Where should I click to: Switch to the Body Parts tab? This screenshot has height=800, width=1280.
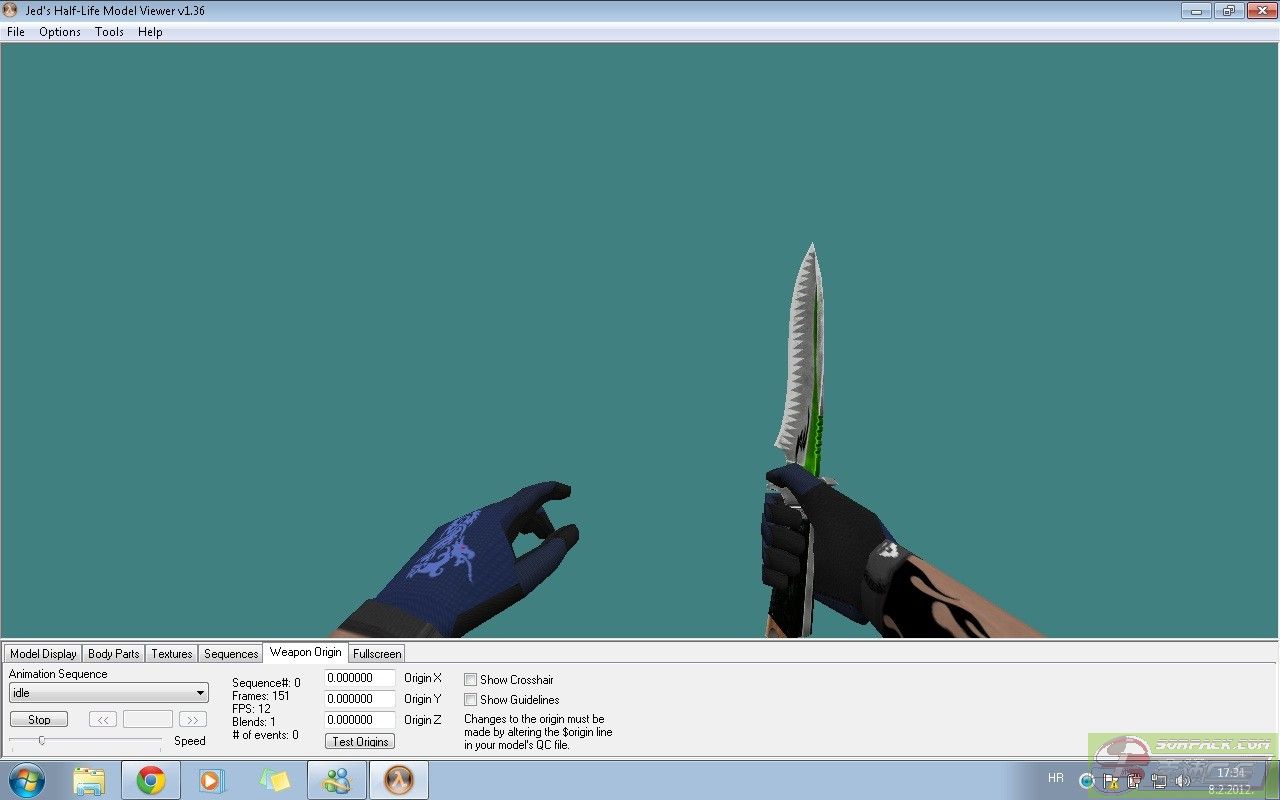click(x=114, y=654)
